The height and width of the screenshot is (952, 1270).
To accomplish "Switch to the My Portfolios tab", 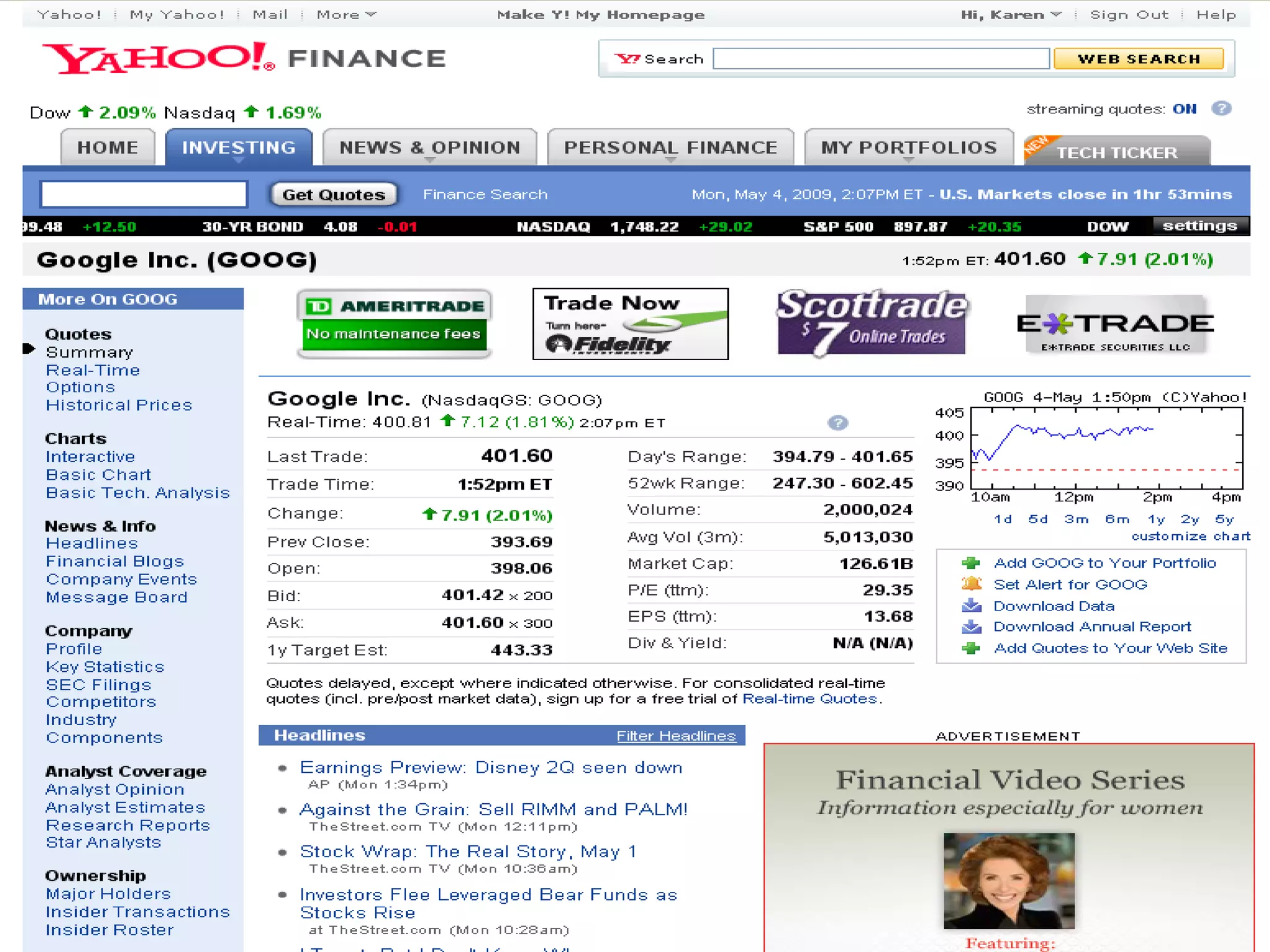I will [x=908, y=147].
